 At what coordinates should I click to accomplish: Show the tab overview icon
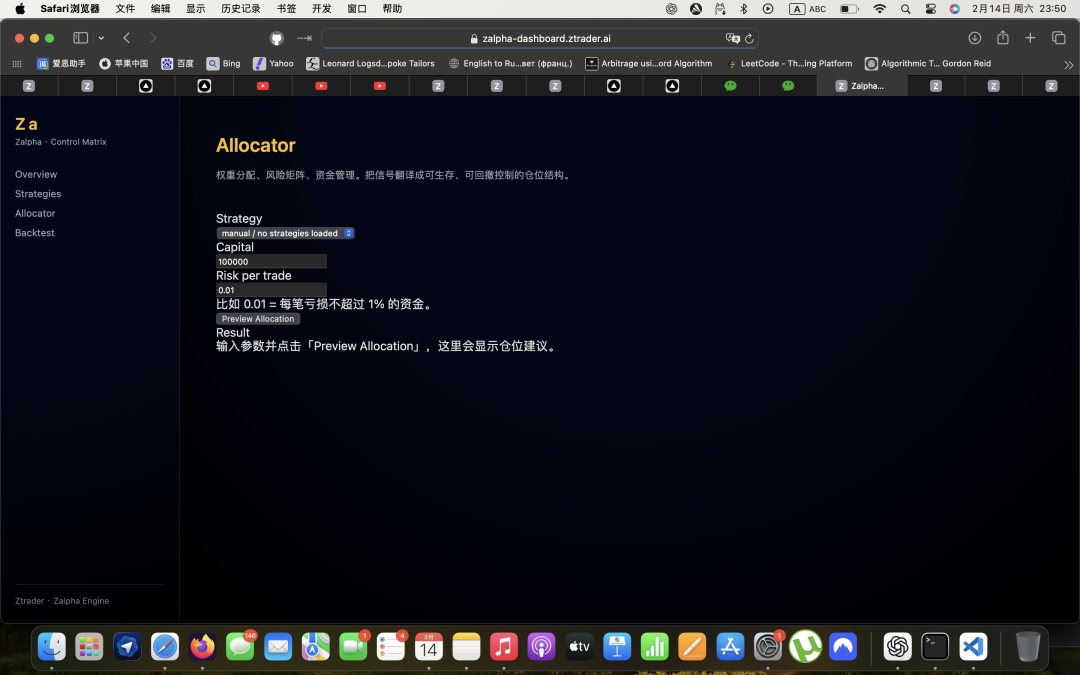(1059, 38)
